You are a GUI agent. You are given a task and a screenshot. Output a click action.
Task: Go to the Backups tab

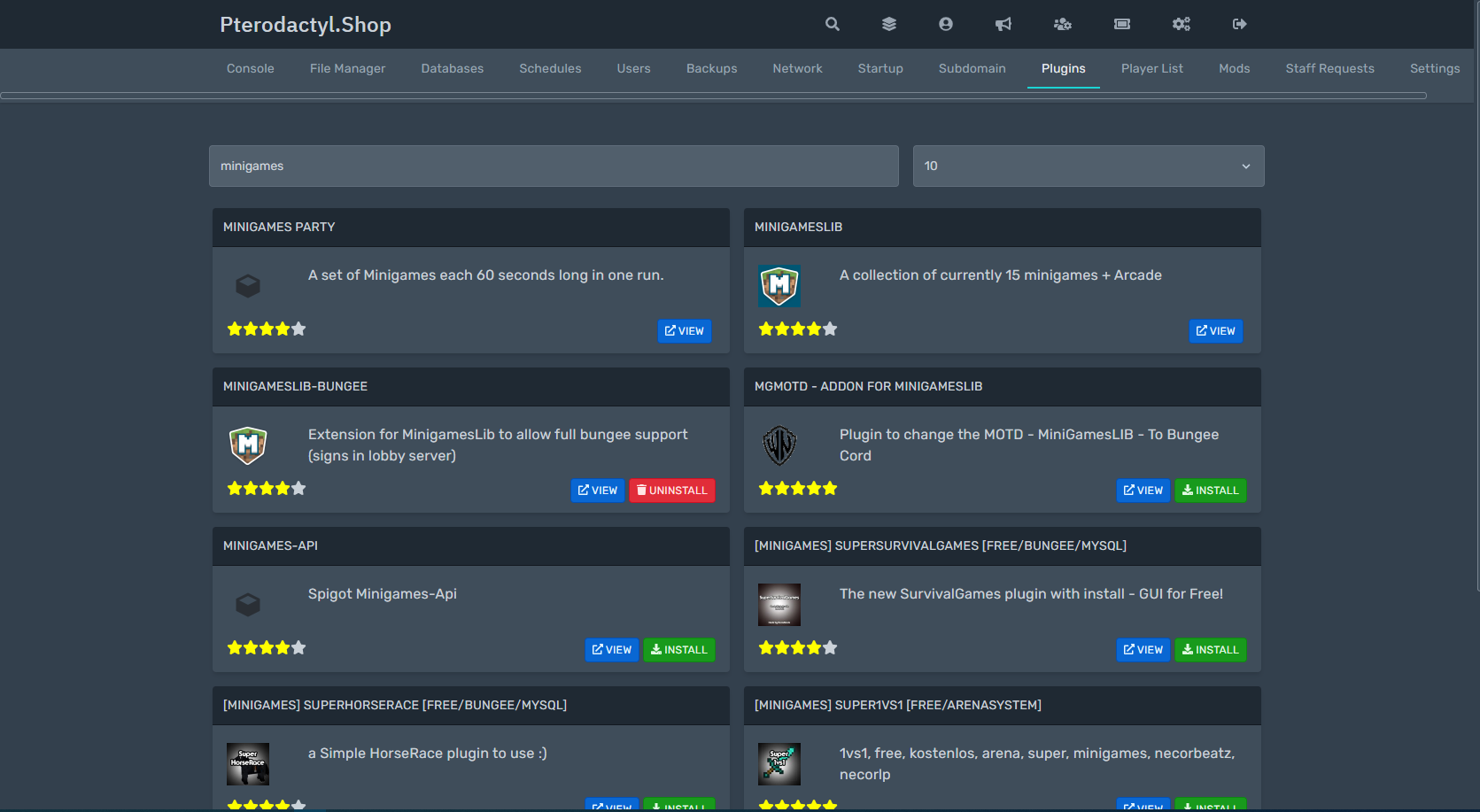coord(711,69)
